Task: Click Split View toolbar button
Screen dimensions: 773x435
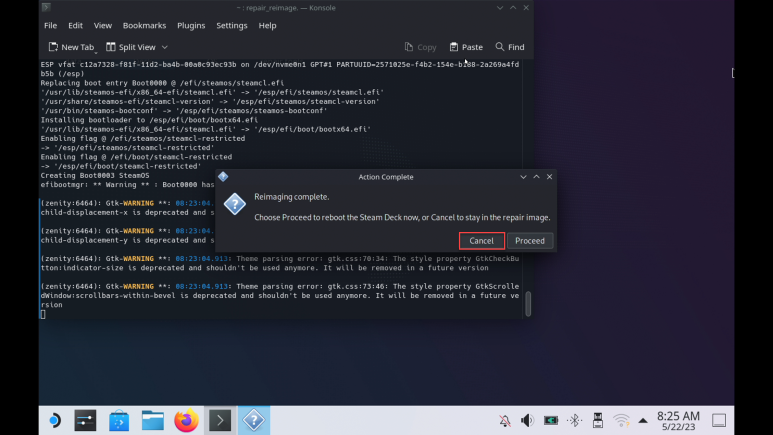Action: (131, 47)
